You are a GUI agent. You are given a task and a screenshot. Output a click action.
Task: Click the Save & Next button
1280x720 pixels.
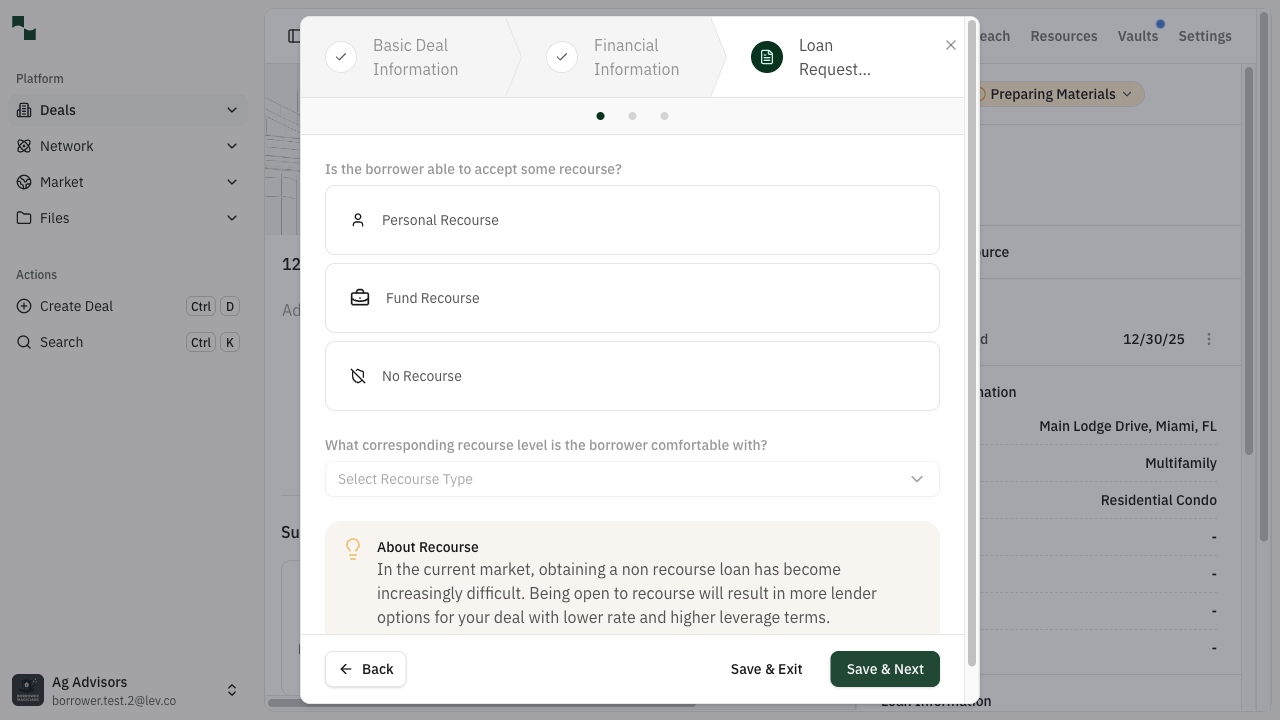(884, 669)
